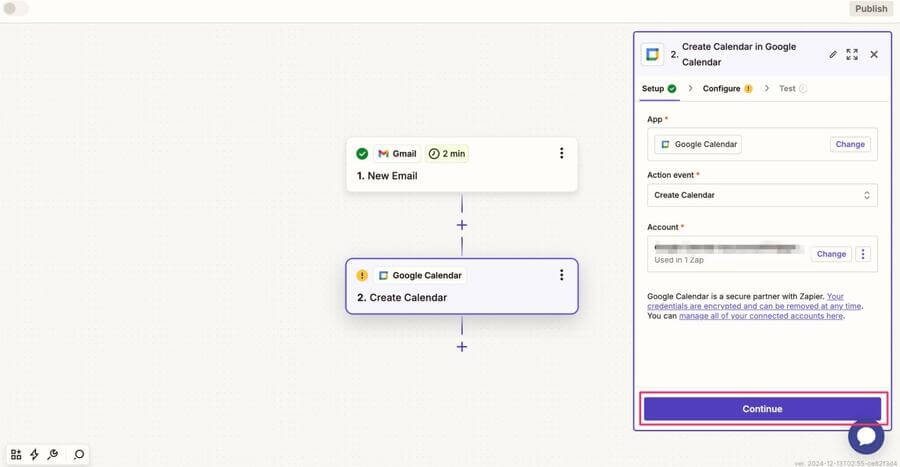This screenshot has height=467, width=900.
Task: Click the Google Calendar app chip
Action: 698,145
